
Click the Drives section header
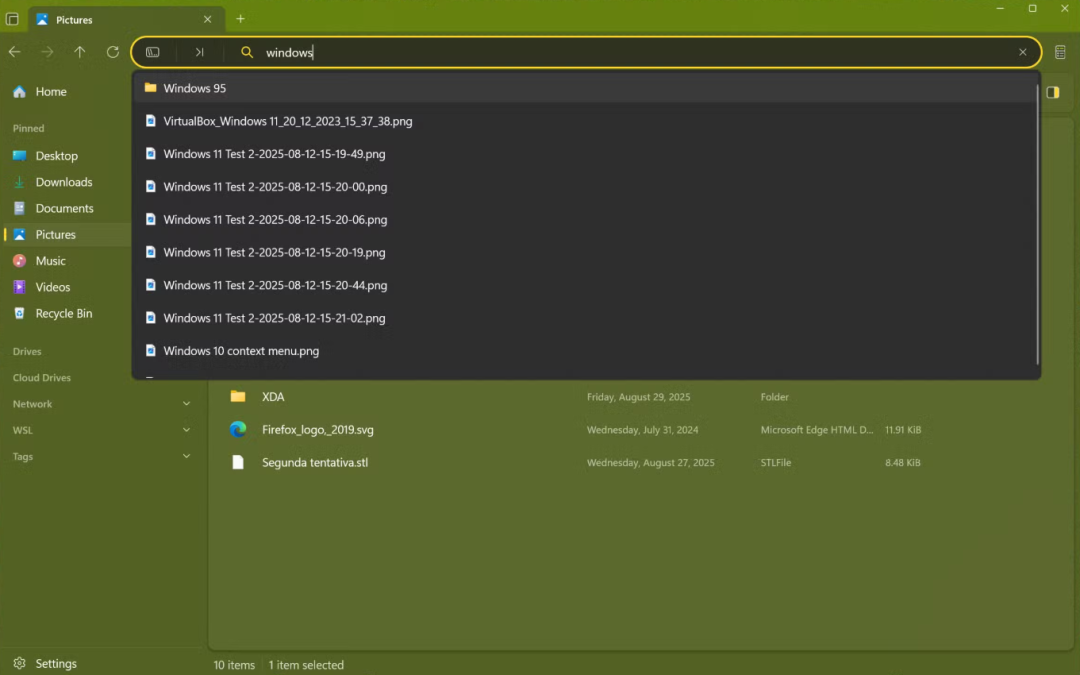[27, 351]
